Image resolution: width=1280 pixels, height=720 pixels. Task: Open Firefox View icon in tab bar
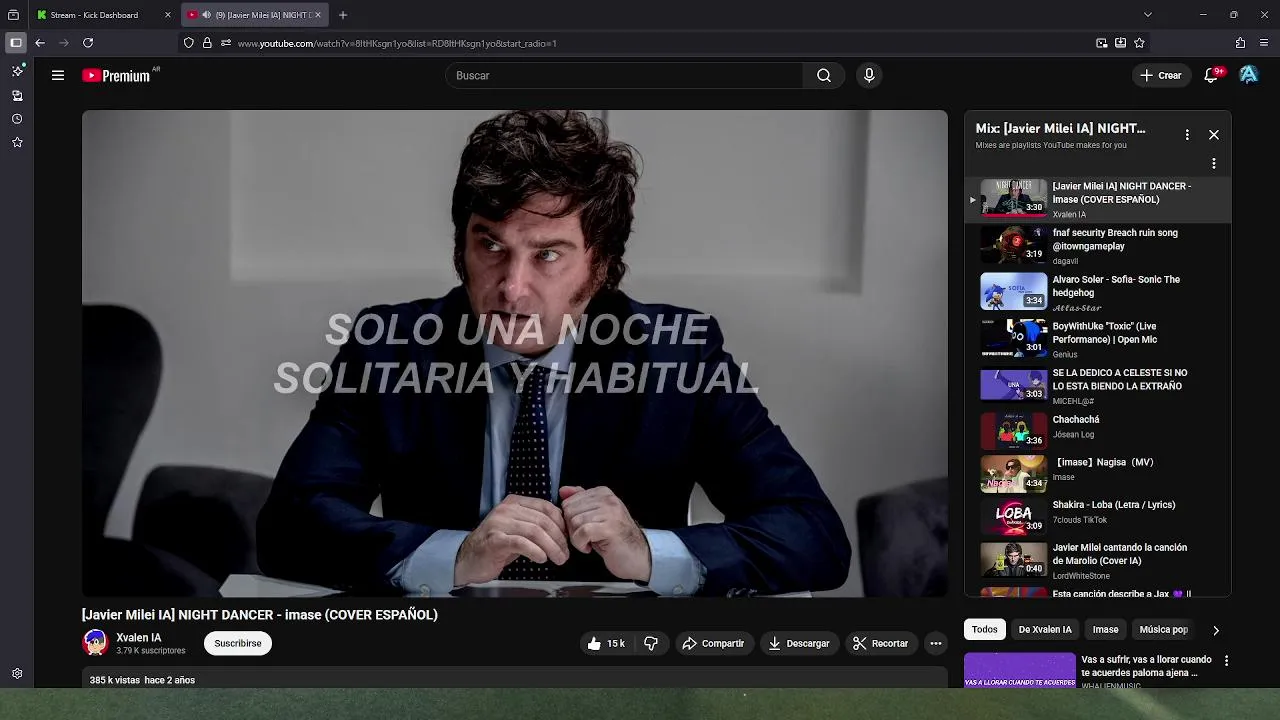[13, 15]
